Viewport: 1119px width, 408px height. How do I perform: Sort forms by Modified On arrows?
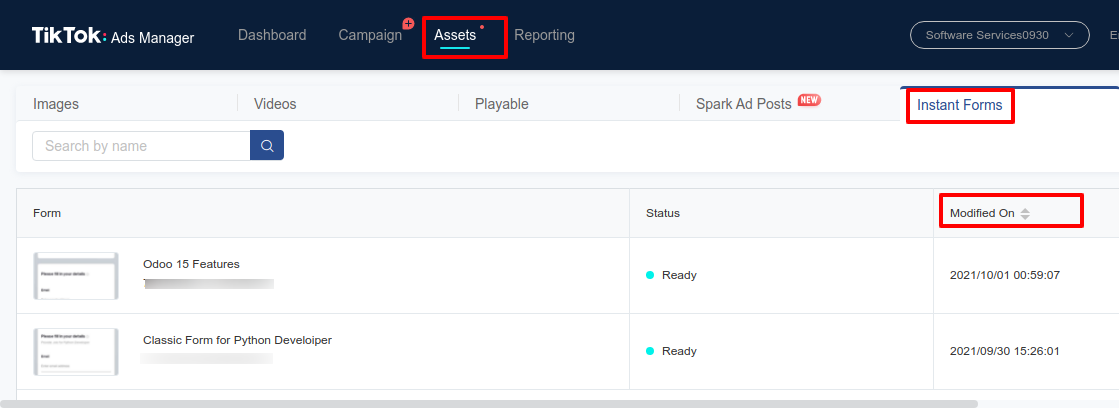pos(1025,213)
